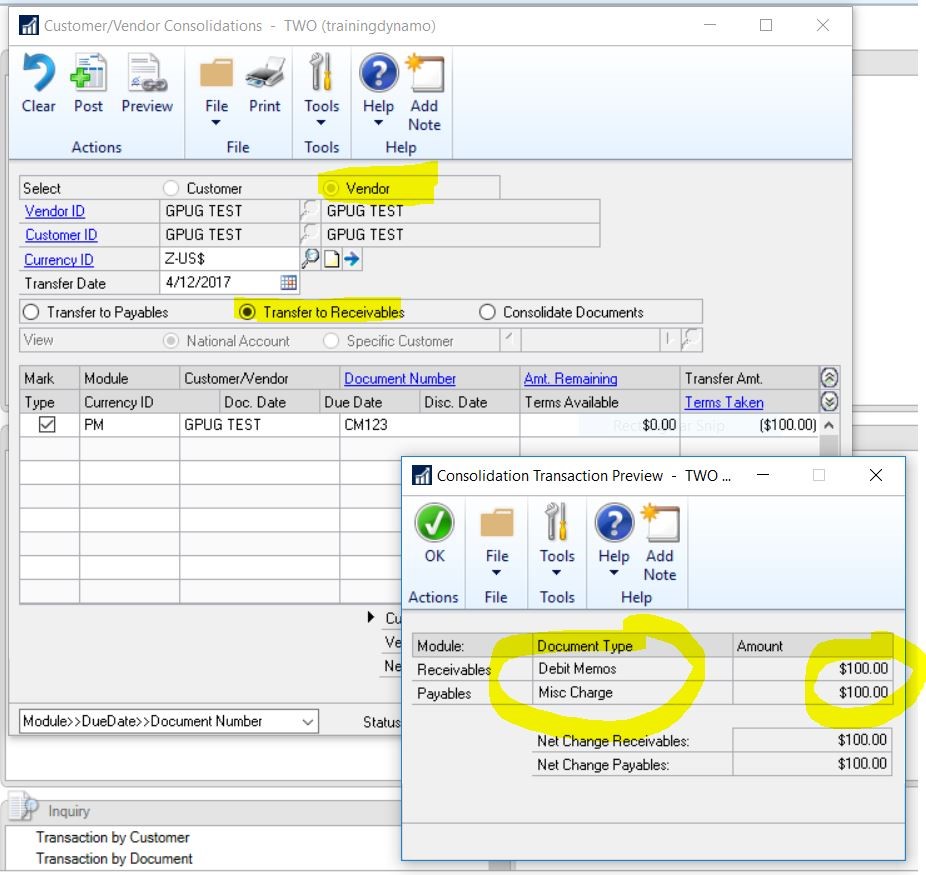This screenshot has width=926, height=875.
Task: Click the Clear action icon
Action: click(38, 74)
